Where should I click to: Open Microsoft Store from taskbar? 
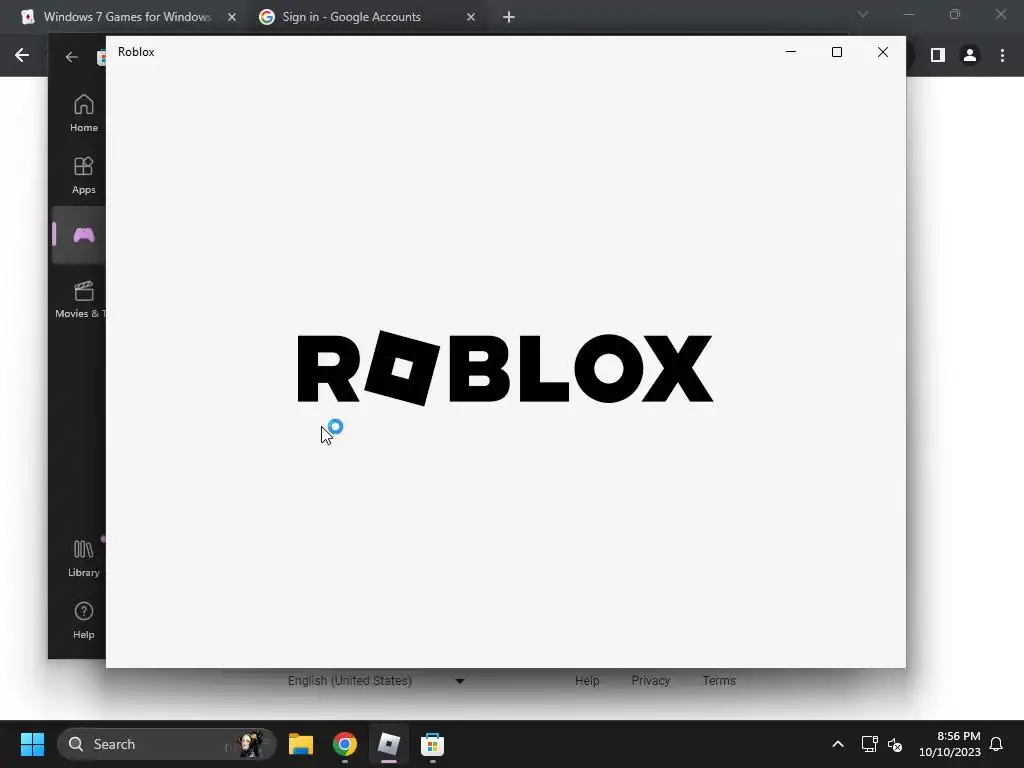coord(432,744)
